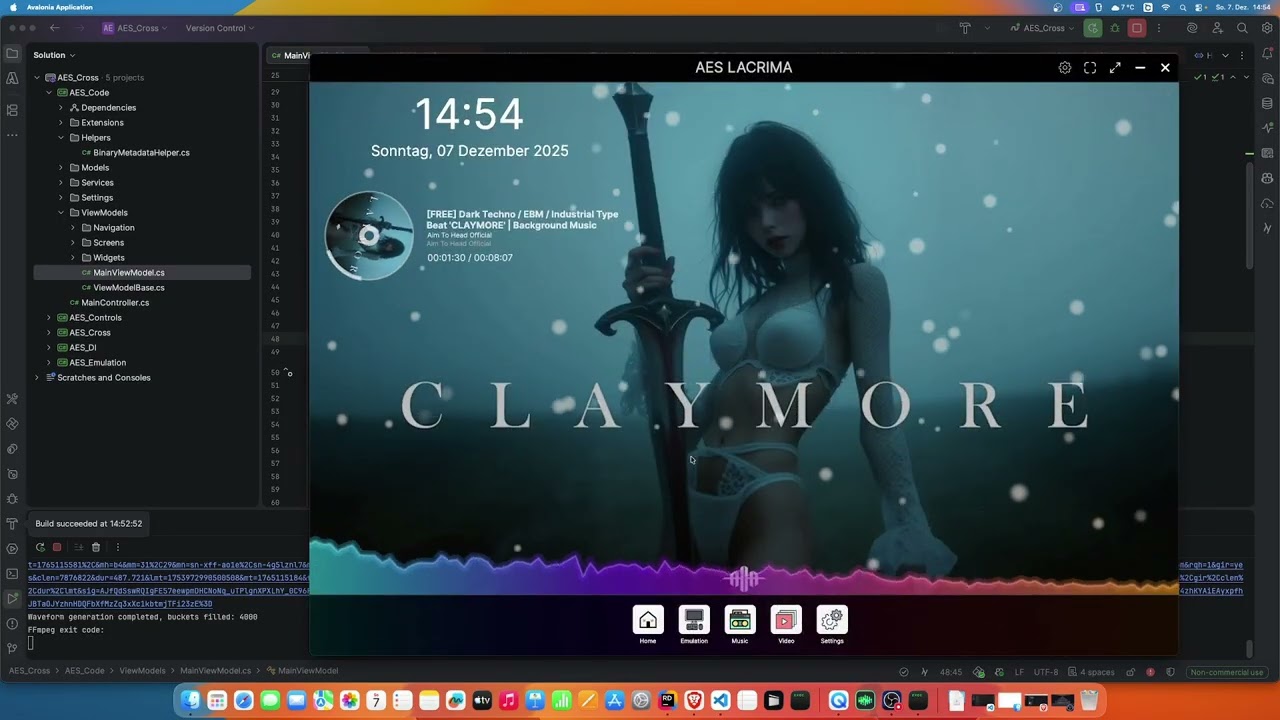Open the Terminal tool window icon
Image resolution: width=1280 pixels, height=720 pixels.
(x=12, y=574)
